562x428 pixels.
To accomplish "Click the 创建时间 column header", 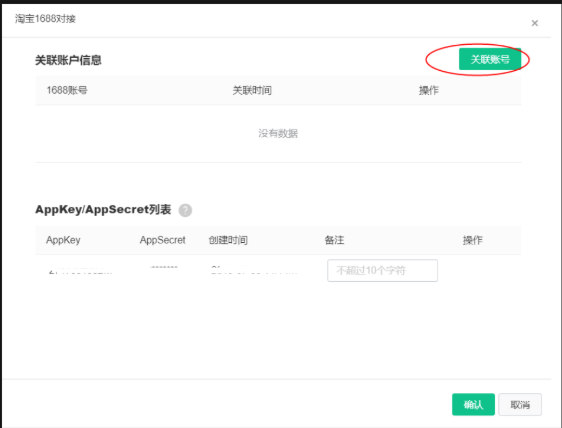I will [x=228, y=240].
